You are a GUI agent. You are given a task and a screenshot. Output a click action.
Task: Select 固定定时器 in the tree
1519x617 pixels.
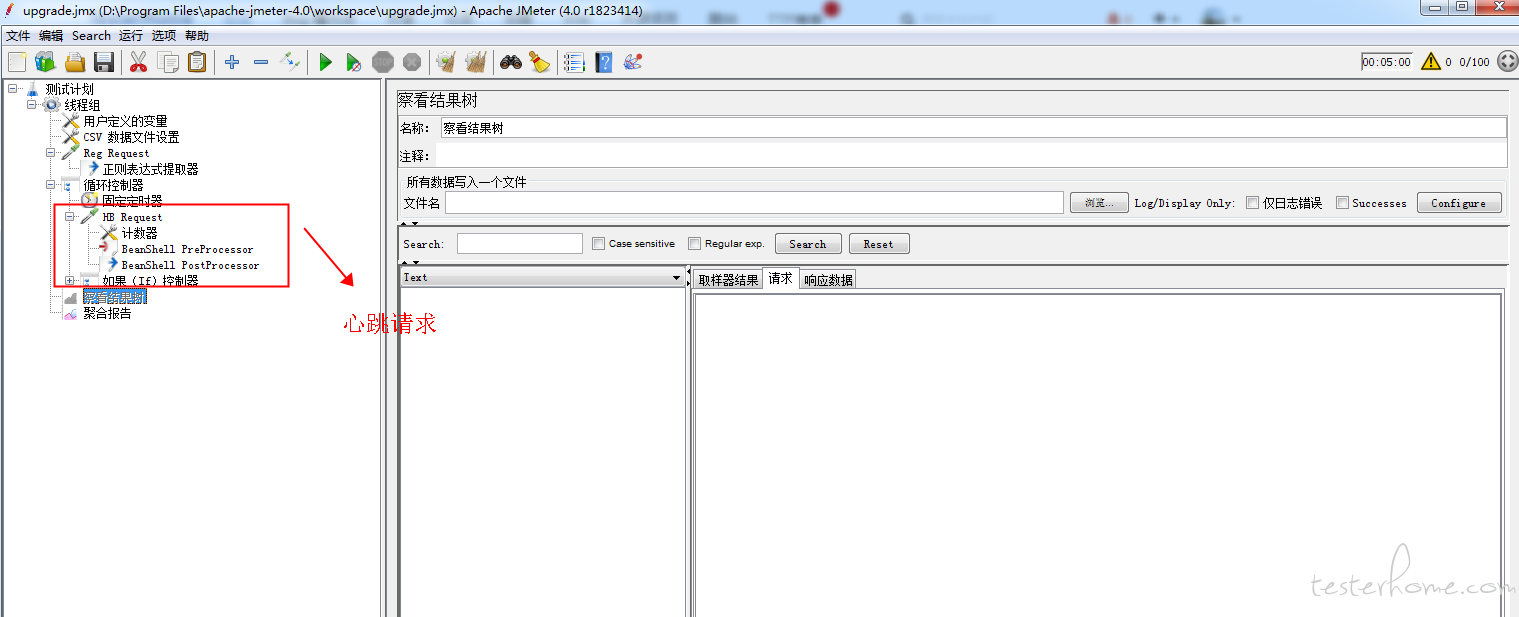tap(132, 201)
